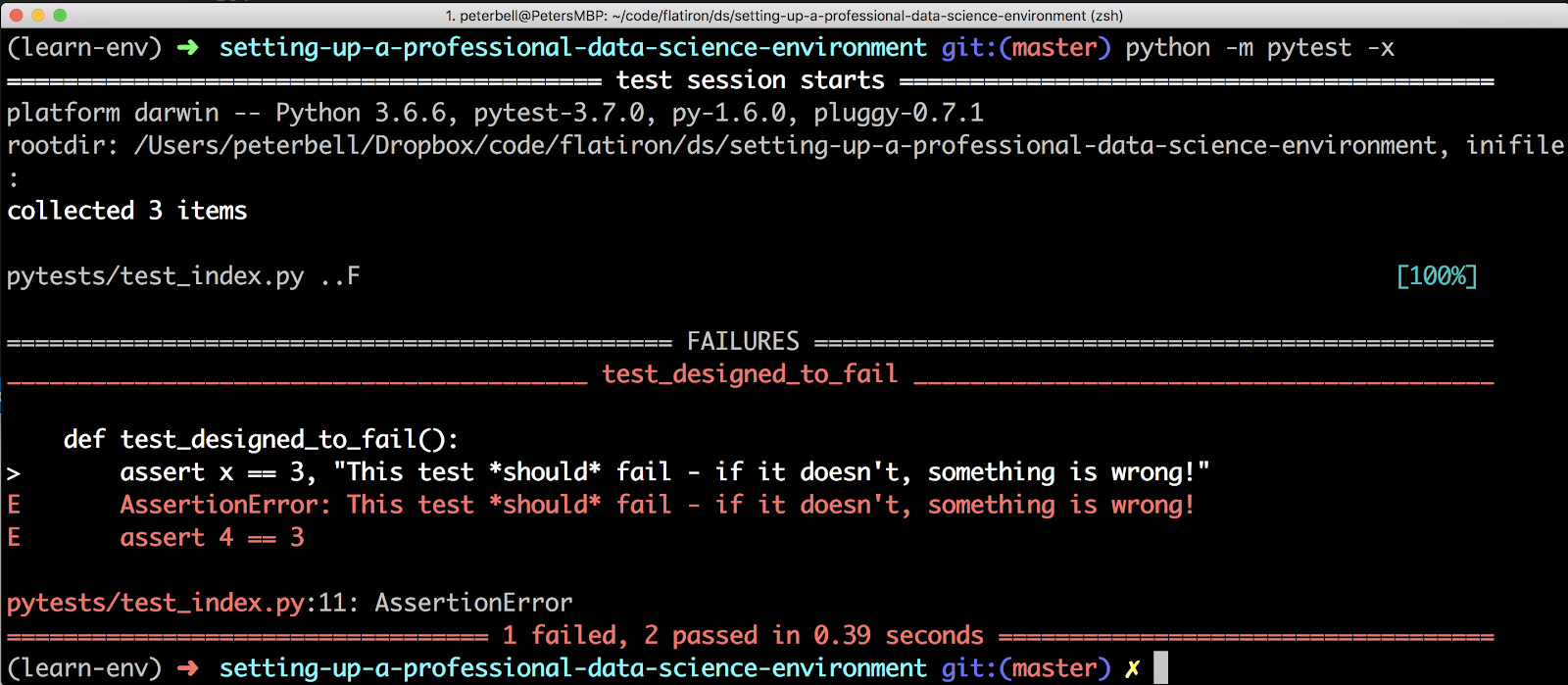Click the red prompt arrow on the last line
The image size is (1568, 685).
point(187,668)
